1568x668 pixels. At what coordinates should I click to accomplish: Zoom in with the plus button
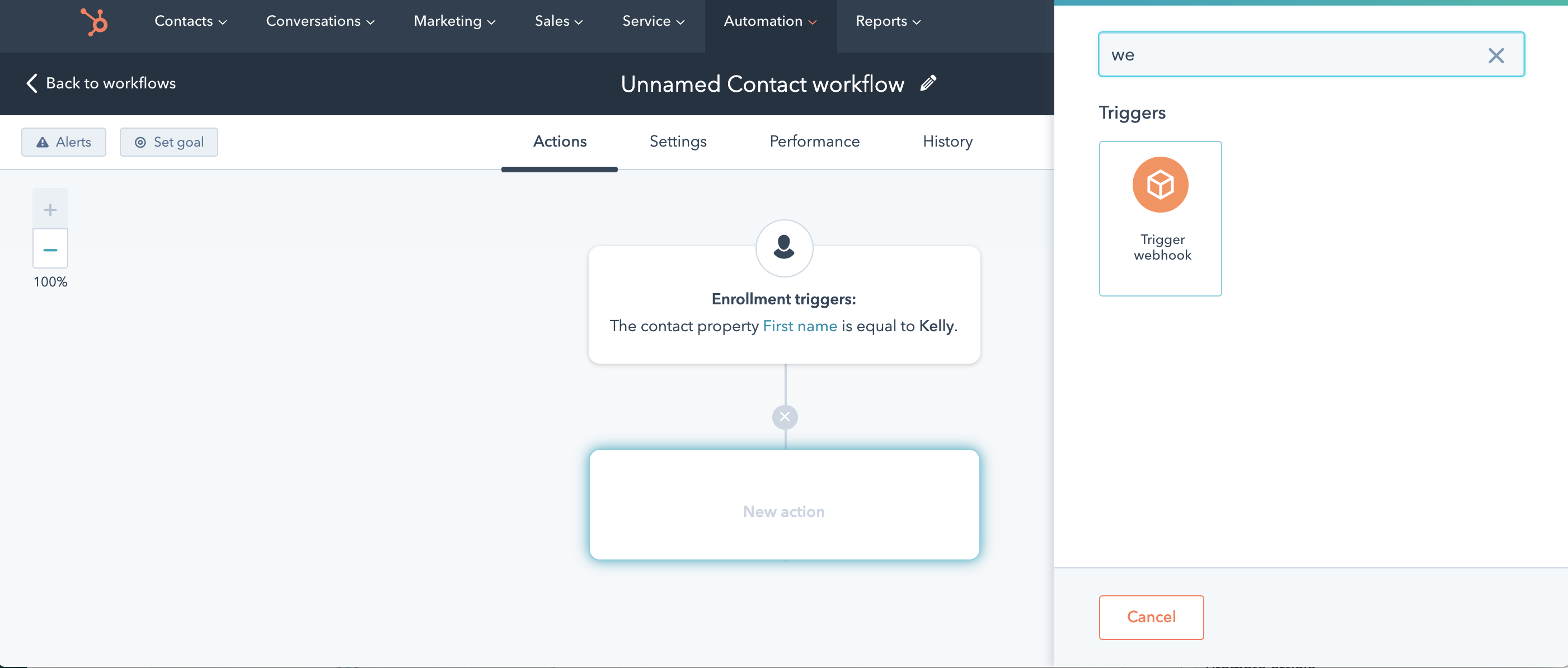click(x=50, y=210)
